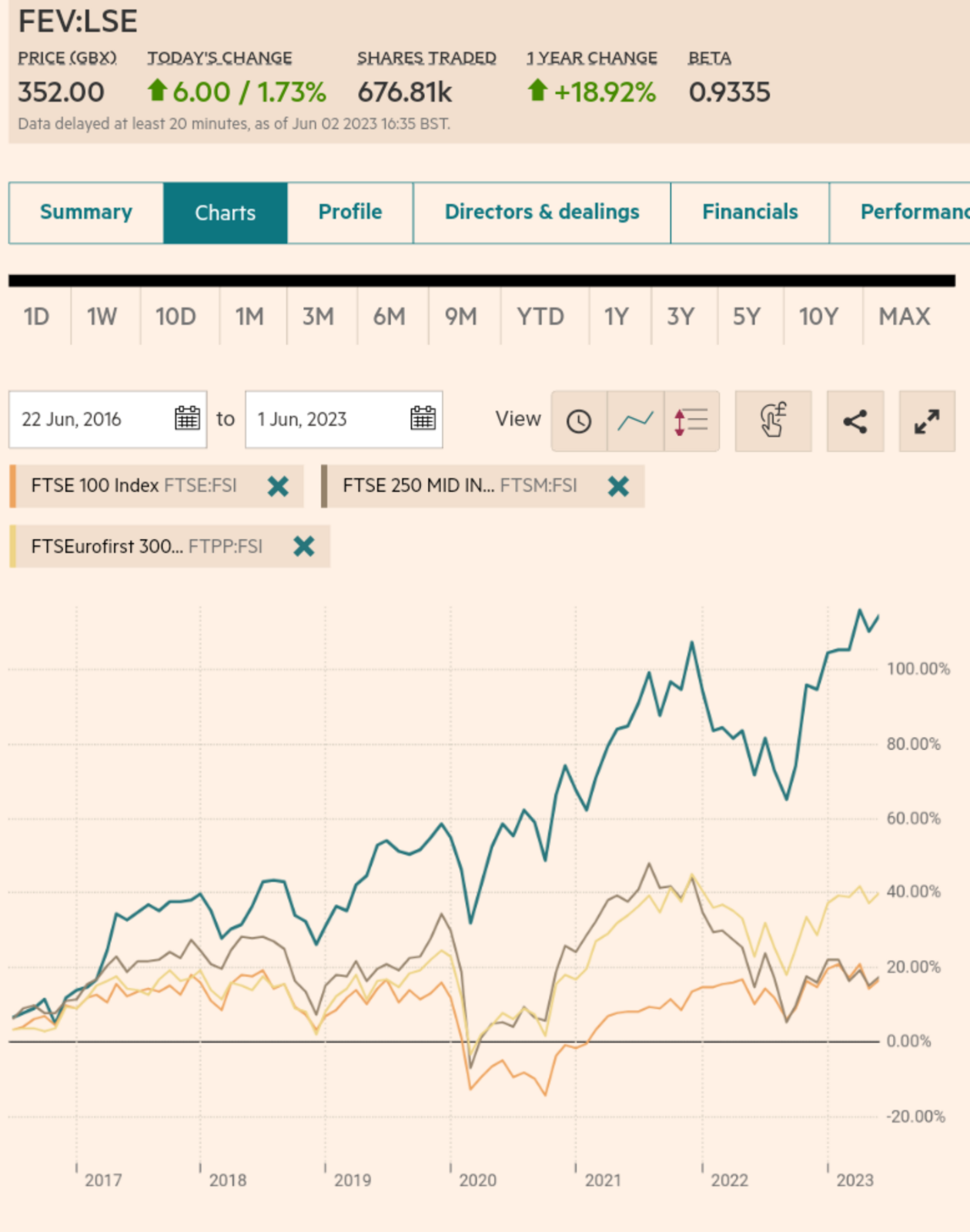
Task: Open the end date calendar picker
Action: click(423, 419)
